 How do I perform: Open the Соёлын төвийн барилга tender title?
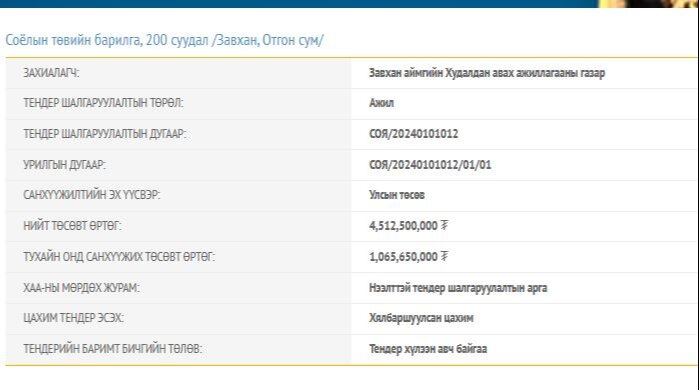[164, 40]
